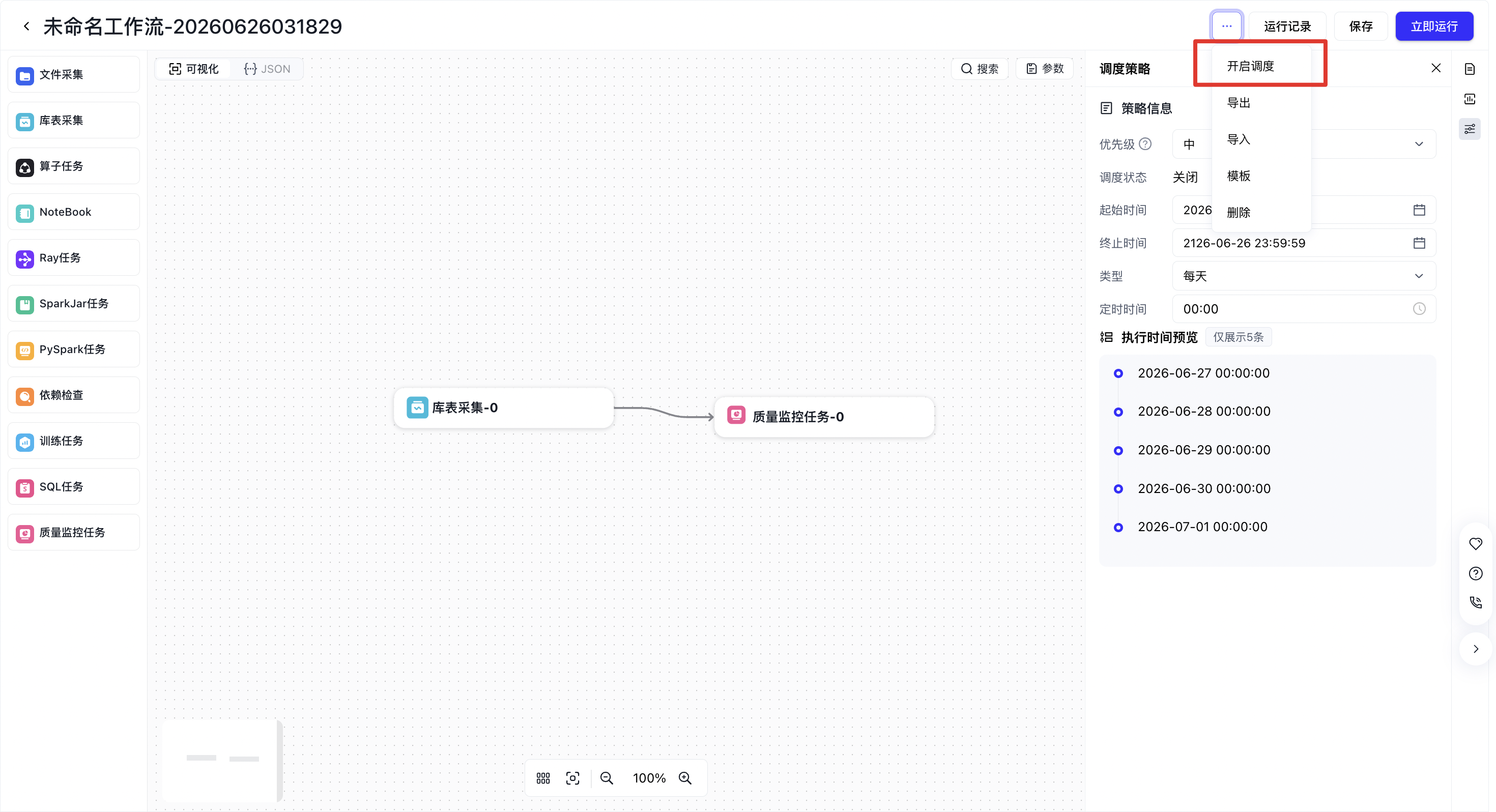Viewport: 1496px width, 812px height.
Task: Click the 保存 button
Action: pos(1361,26)
